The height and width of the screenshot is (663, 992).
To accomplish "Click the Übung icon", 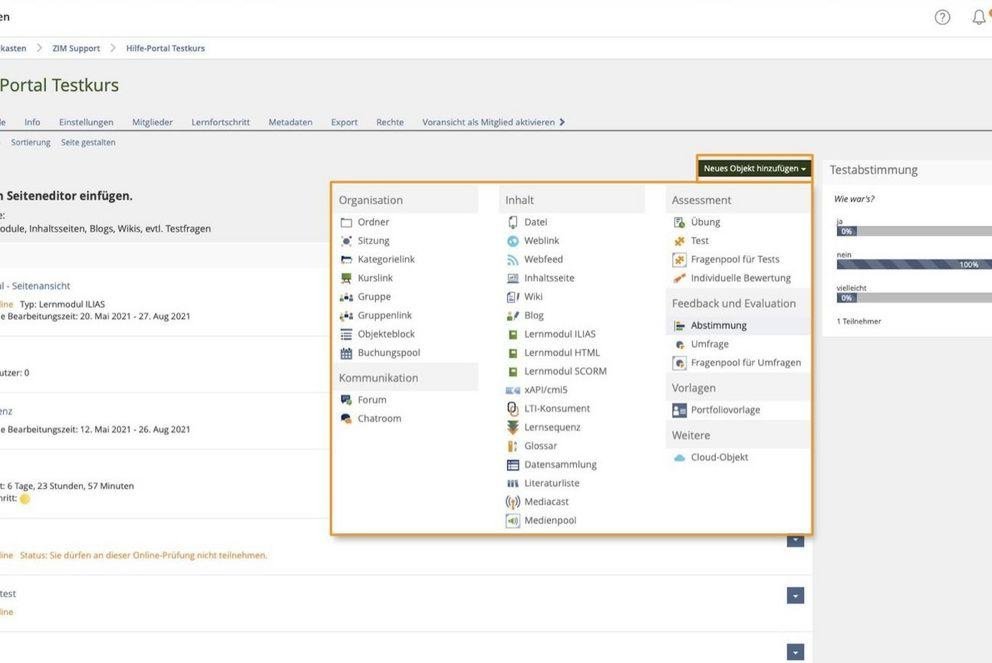I will 679,222.
